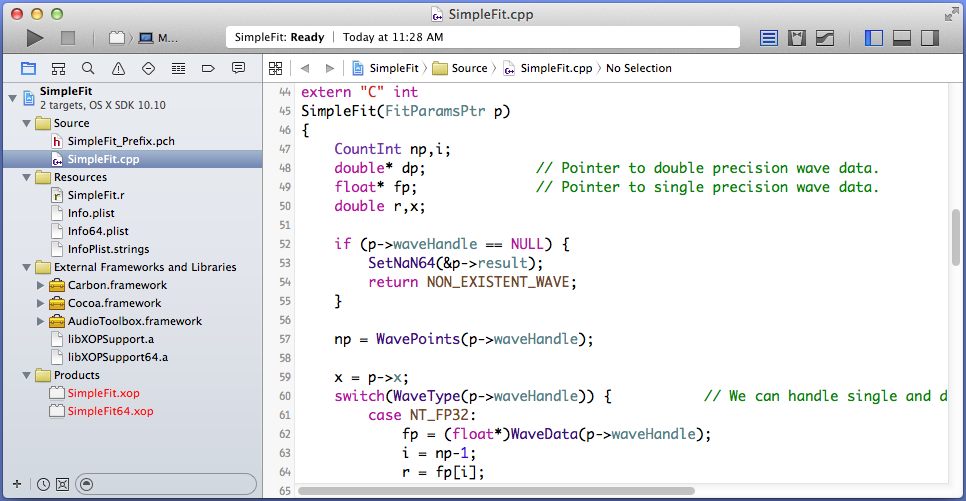This screenshot has width=966, height=501.
Task: Show only source-controlled files filter
Action: click(x=62, y=484)
